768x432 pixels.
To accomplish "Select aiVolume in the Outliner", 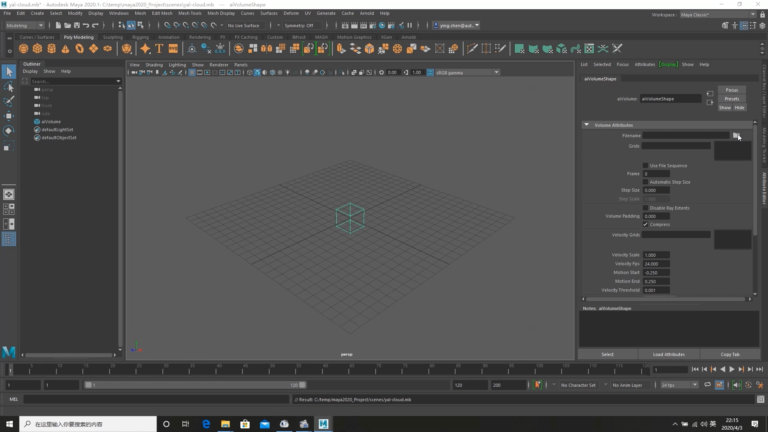I will coord(51,121).
